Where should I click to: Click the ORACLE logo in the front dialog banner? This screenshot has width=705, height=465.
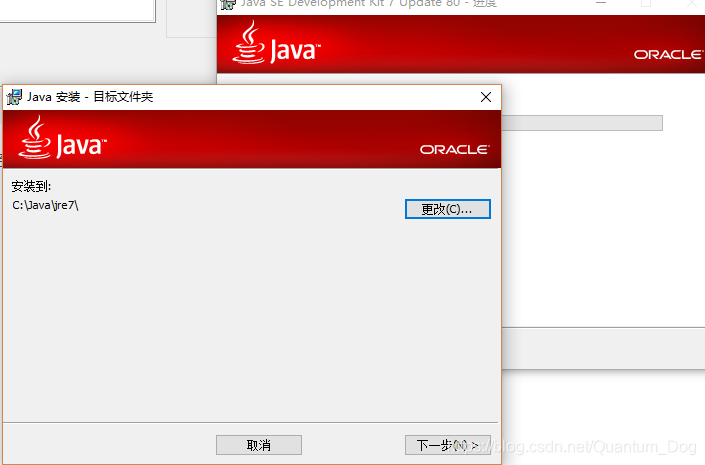click(455, 149)
